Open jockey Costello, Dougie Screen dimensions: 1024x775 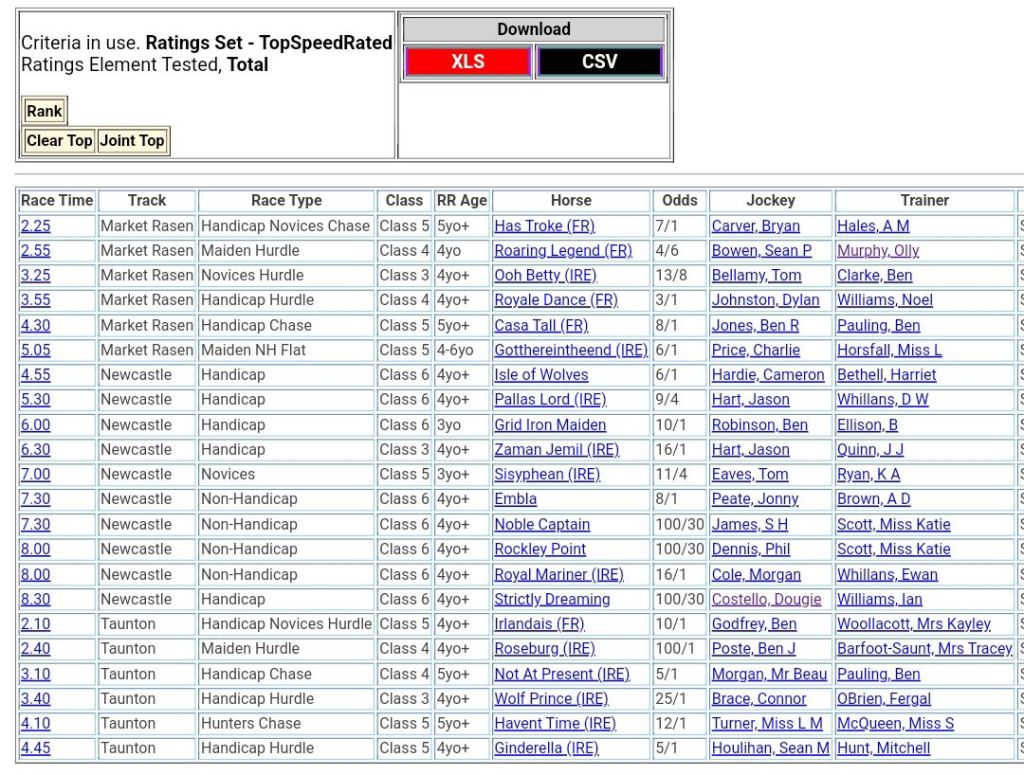(x=766, y=599)
